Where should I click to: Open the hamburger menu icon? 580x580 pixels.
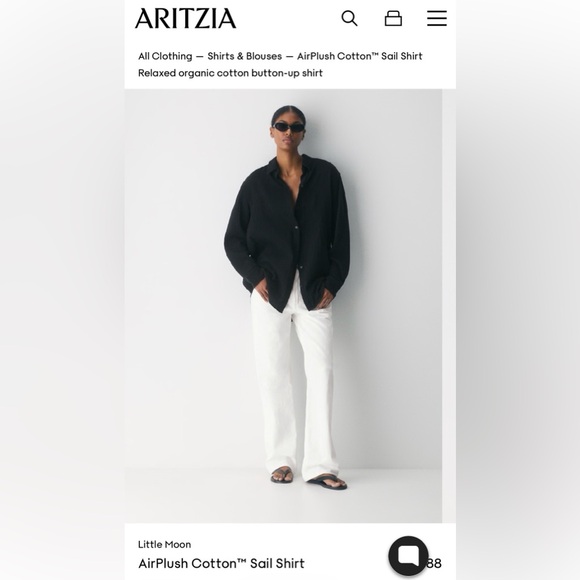click(437, 18)
